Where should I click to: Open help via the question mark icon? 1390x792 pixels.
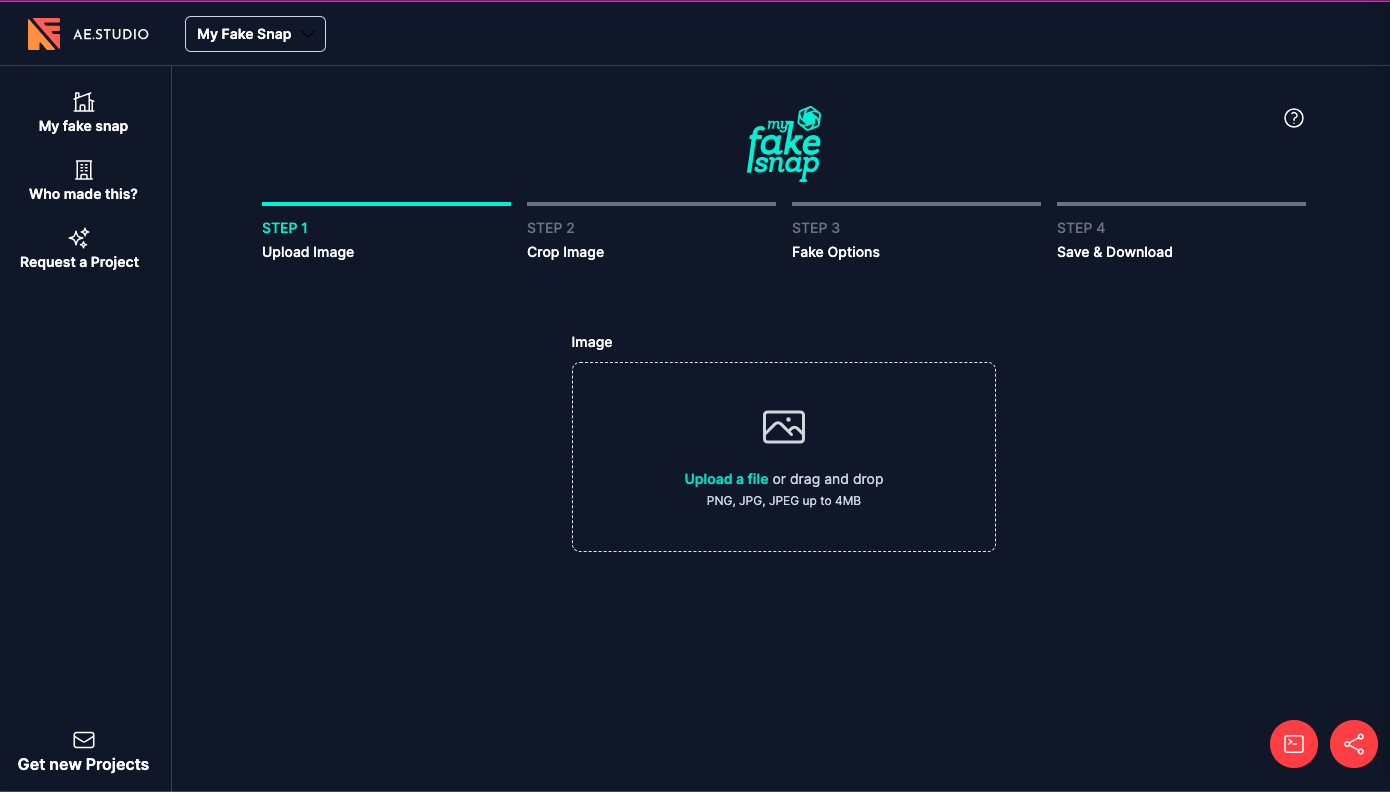pyautogui.click(x=1294, y=118)
